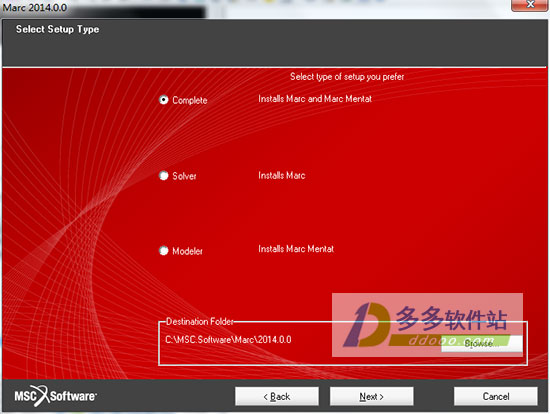
Task: Click the destination path C:\MSC.Software\Marc\2014.0.0
Action: tap(228, 340)
